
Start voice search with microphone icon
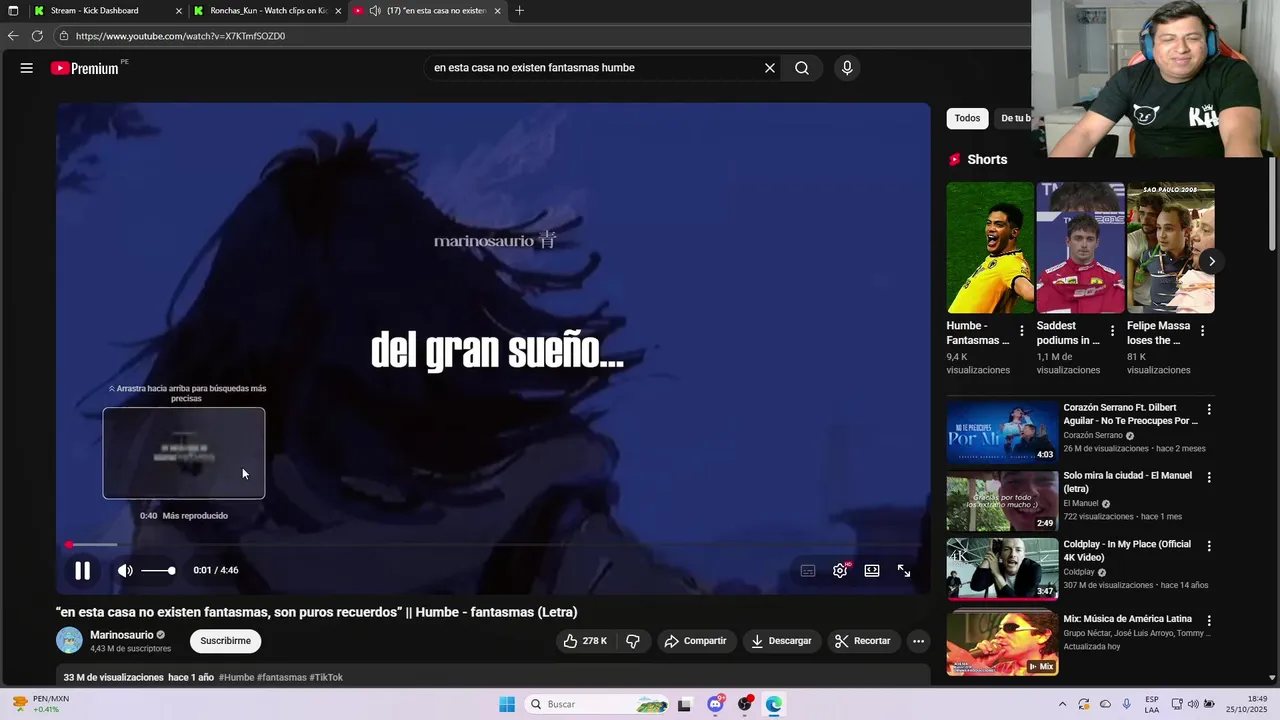pos(847,68)
